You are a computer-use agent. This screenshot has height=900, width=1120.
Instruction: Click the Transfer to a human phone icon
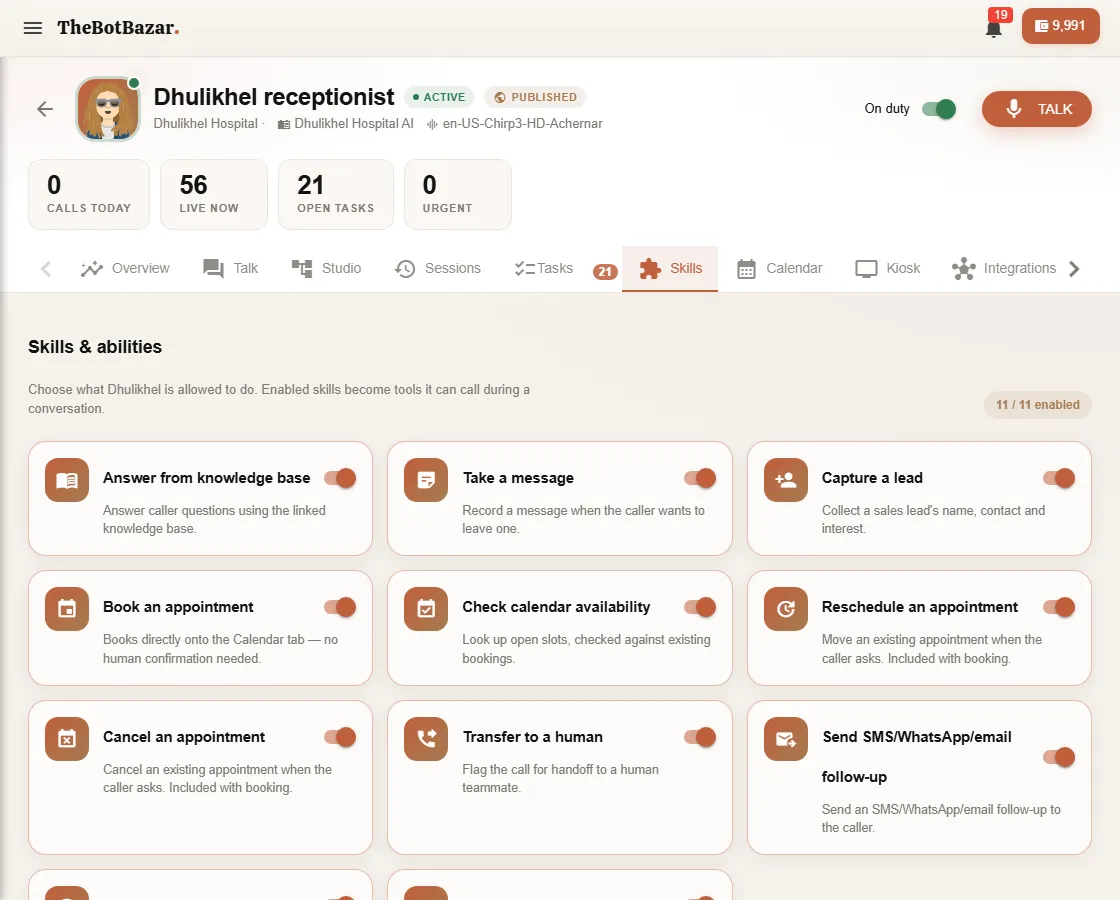pyautogui.click(x=426, y=739)
